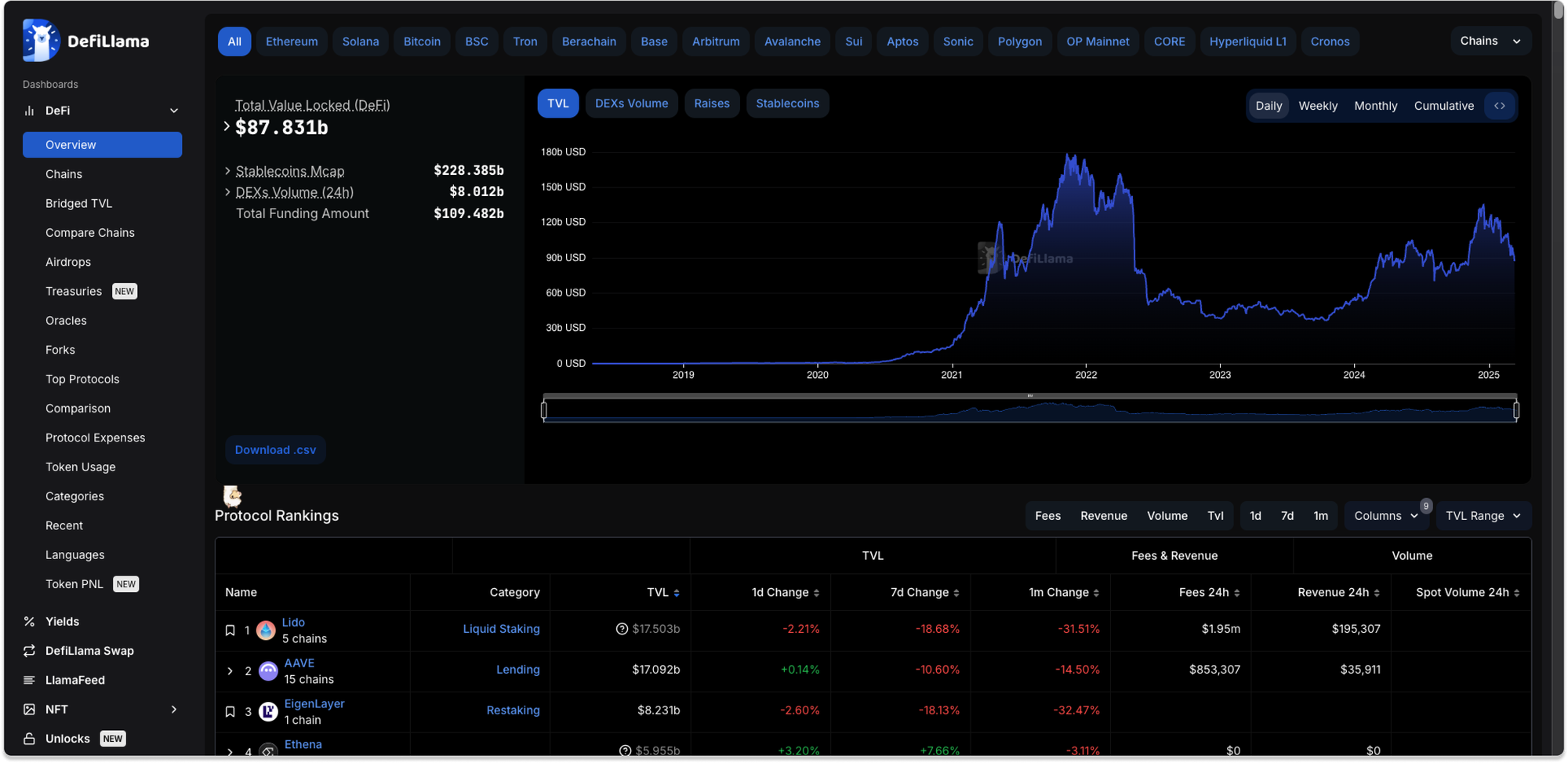1568x763 pixels.
Task: Click the left chart range slider handle
Action: [x=544, y=410]
